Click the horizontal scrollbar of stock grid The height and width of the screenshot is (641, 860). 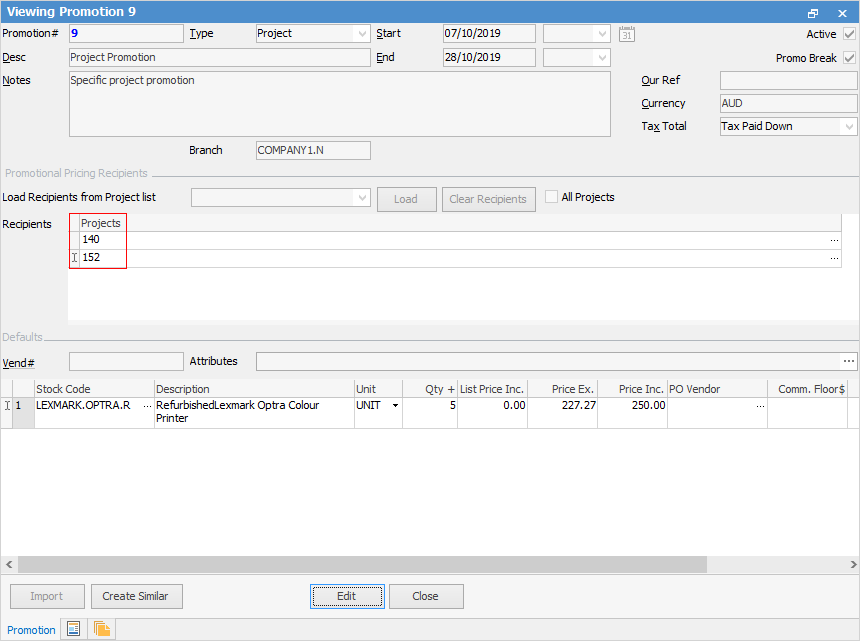pos(400,565)
